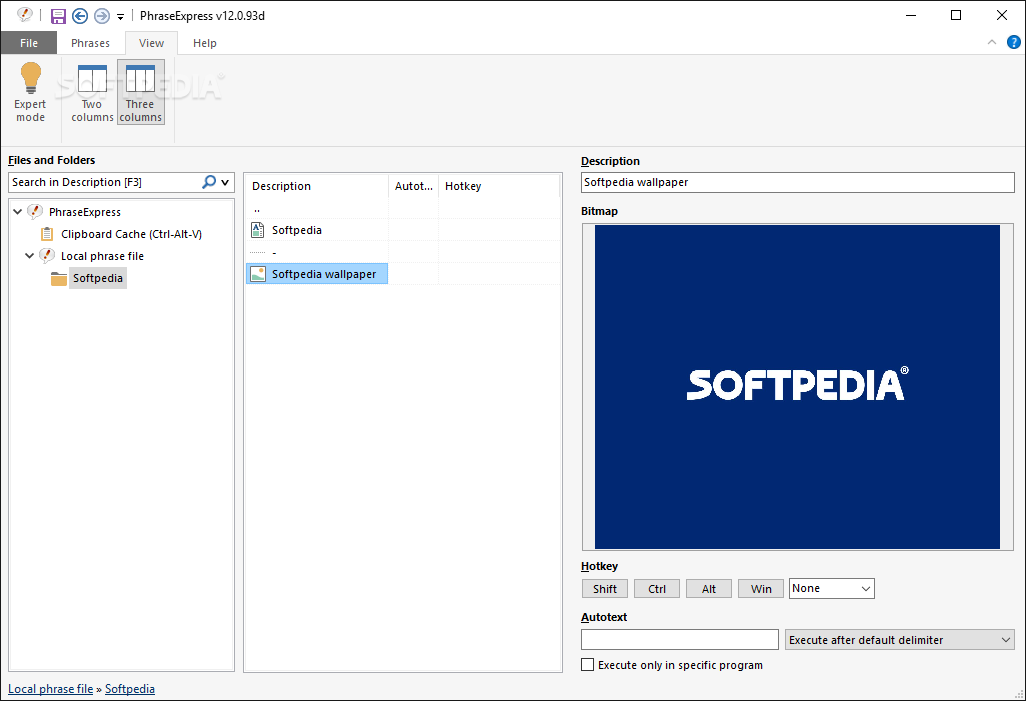Click the Description text field
This screenshot has height=701, width=1026.
(x=798, y=182)
